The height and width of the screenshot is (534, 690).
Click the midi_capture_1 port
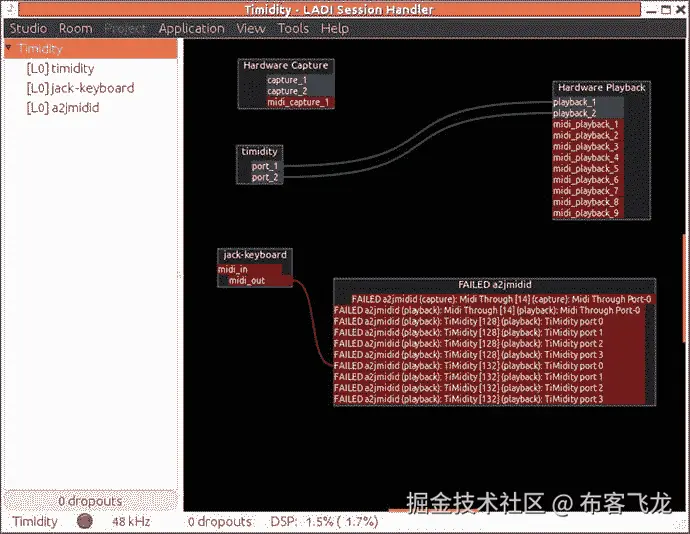tap(301, 102)
